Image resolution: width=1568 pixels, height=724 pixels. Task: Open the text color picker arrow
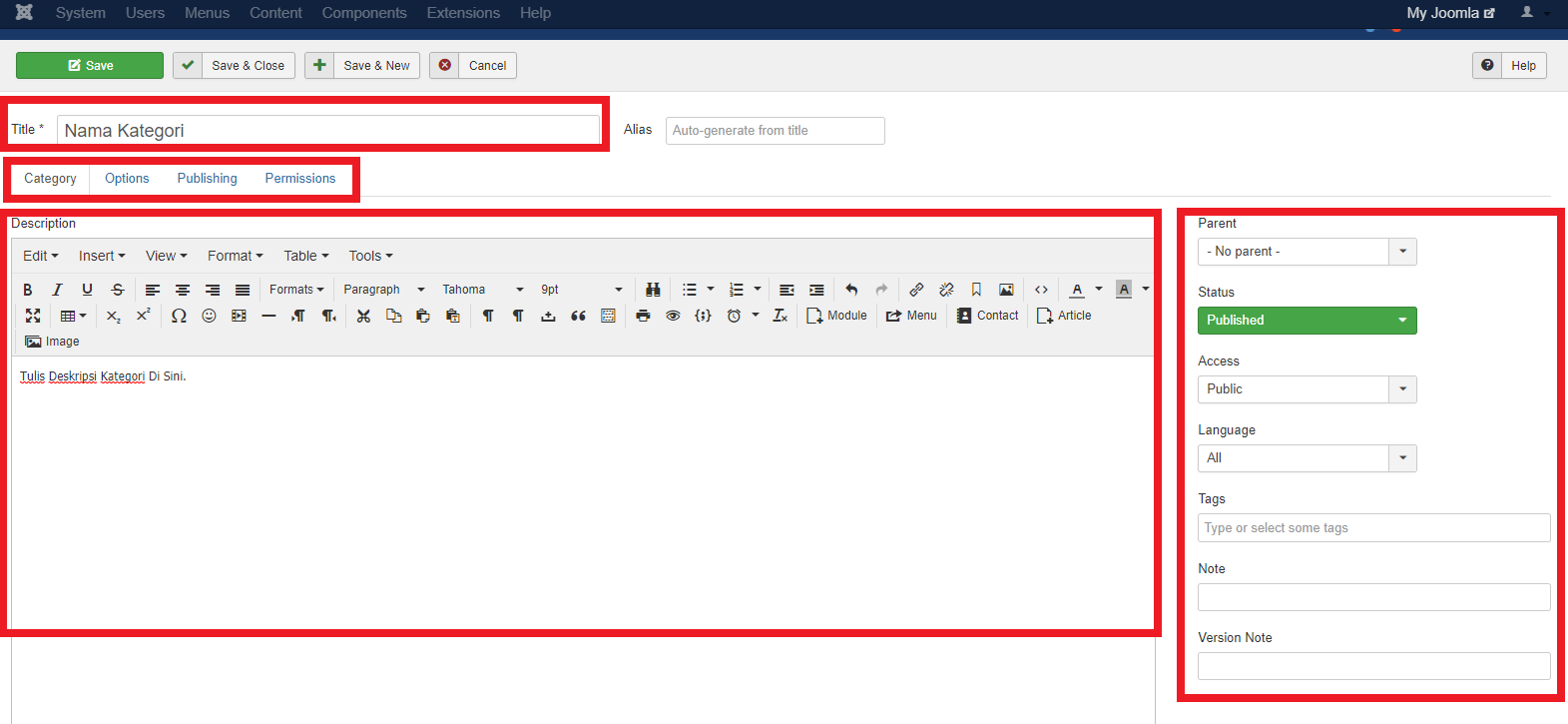coord(1099,290)
